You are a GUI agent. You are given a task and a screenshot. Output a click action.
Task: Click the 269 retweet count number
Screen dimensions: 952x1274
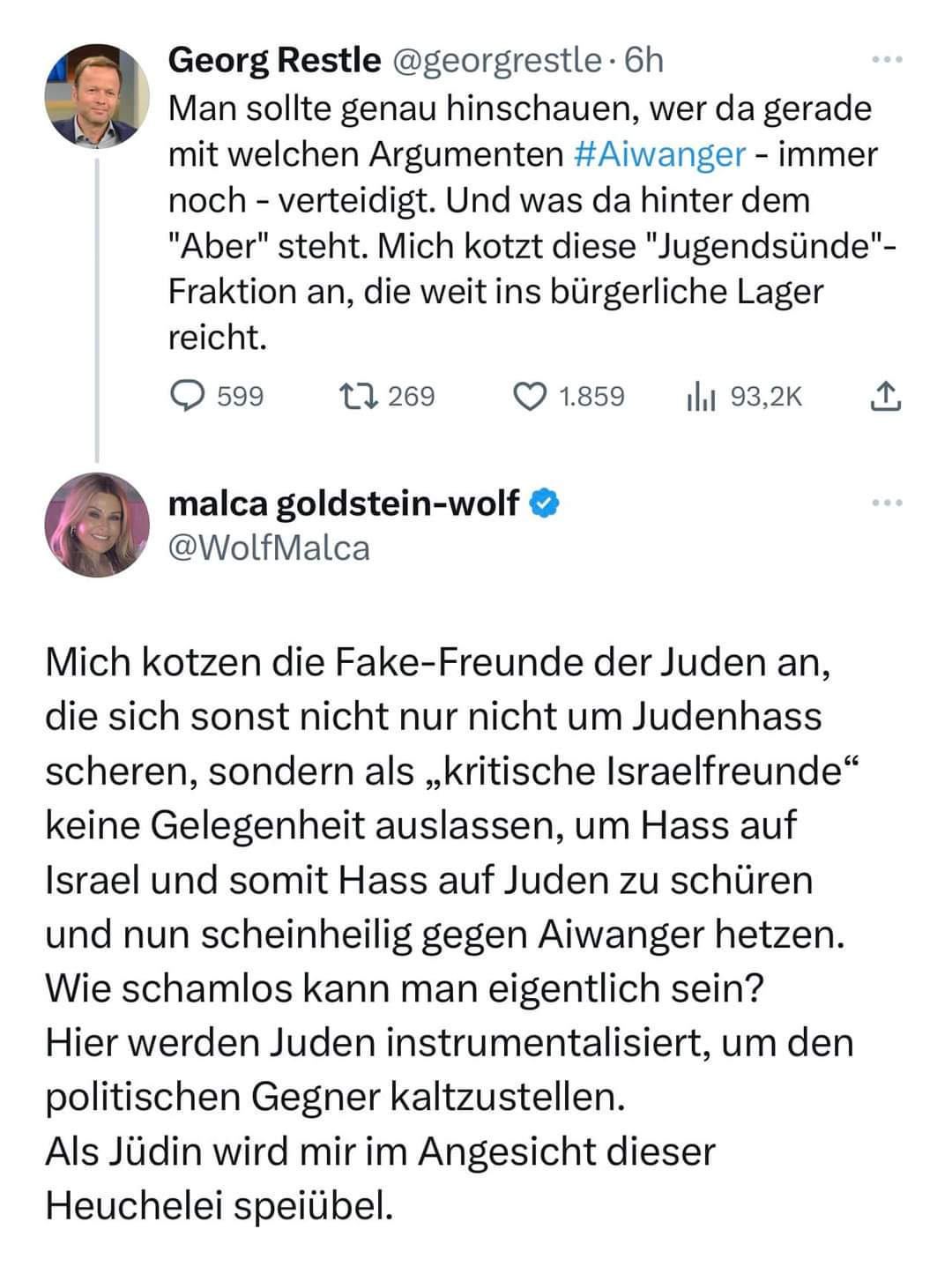(x=411, y=397)
